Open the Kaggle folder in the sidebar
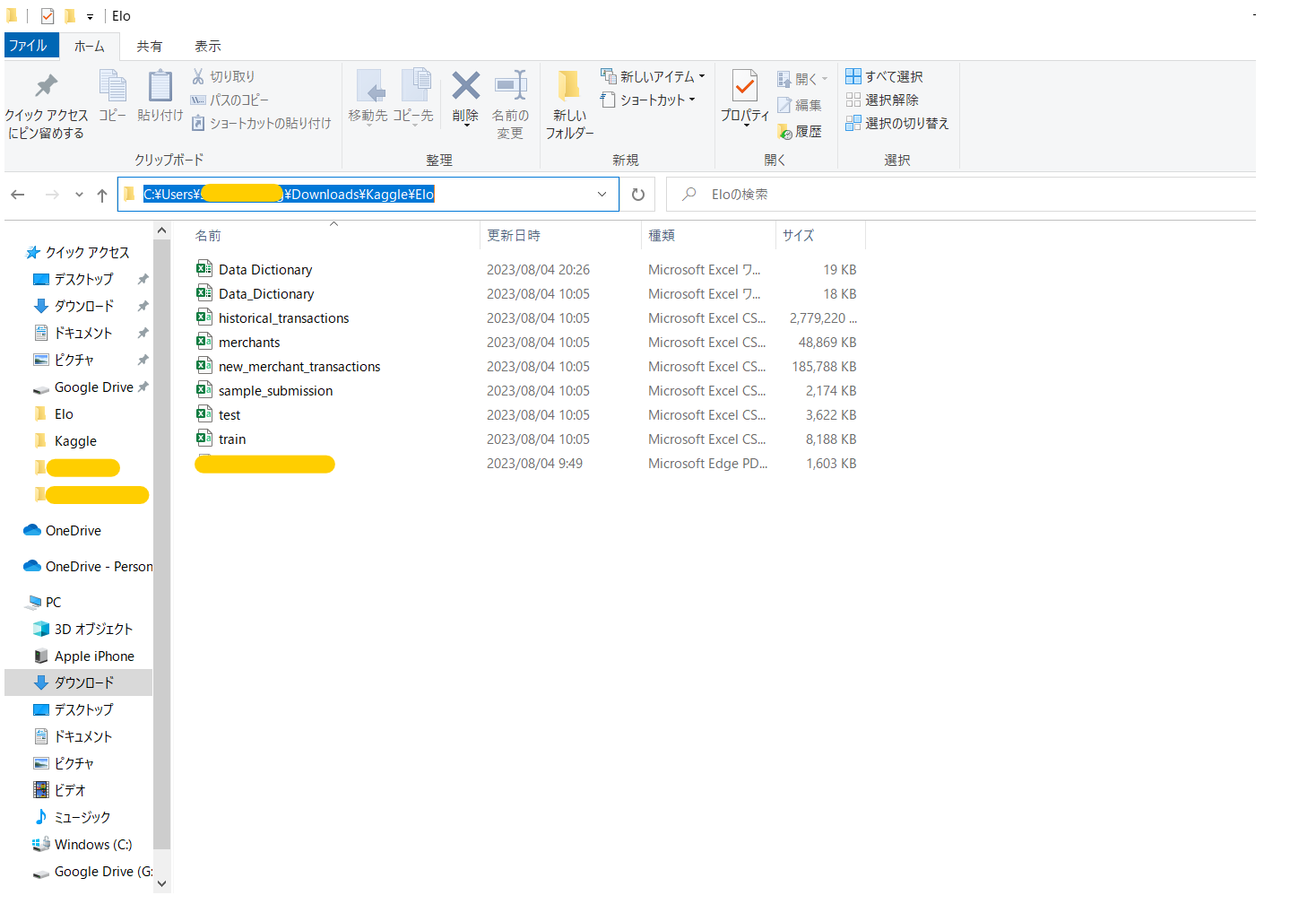 click(75, 441)
